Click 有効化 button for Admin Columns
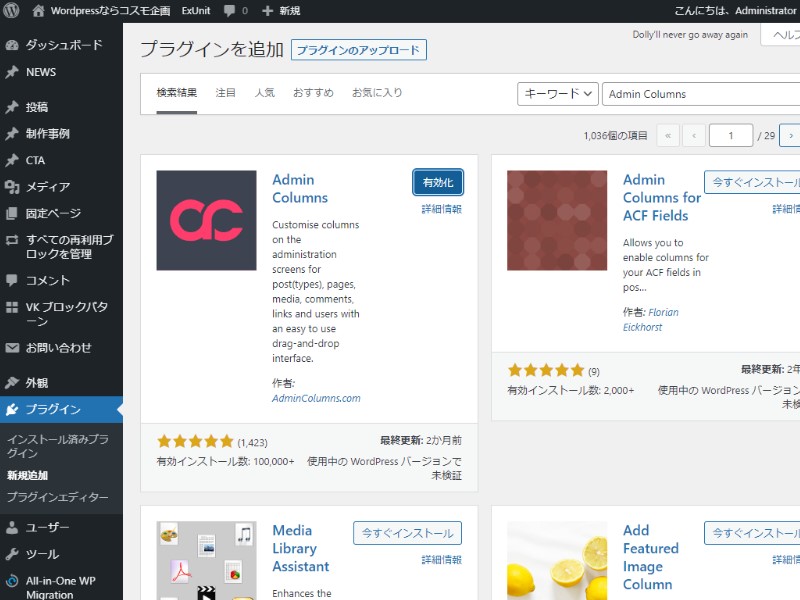Image resolution: width=800 pixels, height=600 pixels. pyautogui.click(x=438, y=182)
